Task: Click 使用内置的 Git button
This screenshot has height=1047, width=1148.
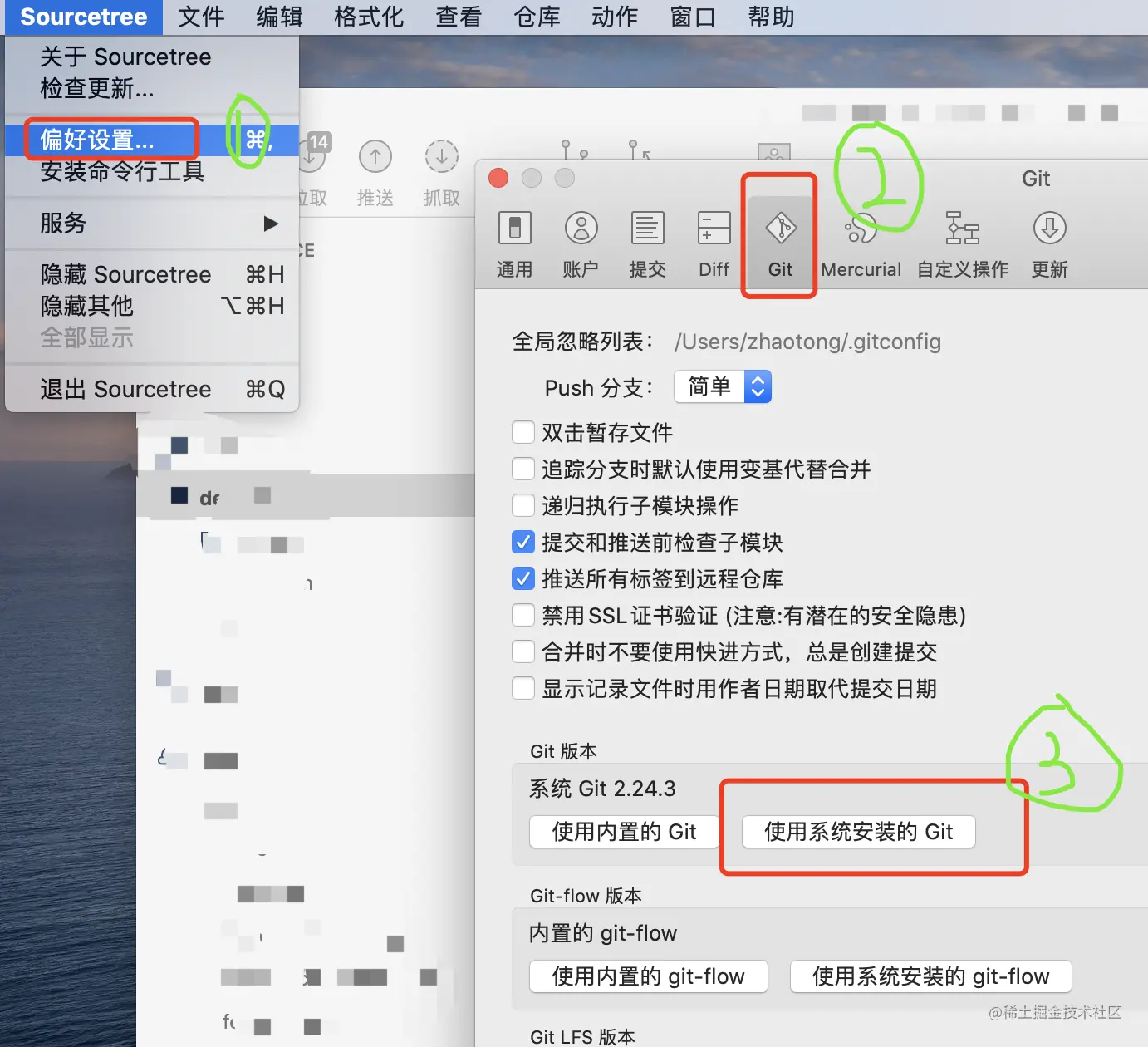Action: (x=624, y=832)
